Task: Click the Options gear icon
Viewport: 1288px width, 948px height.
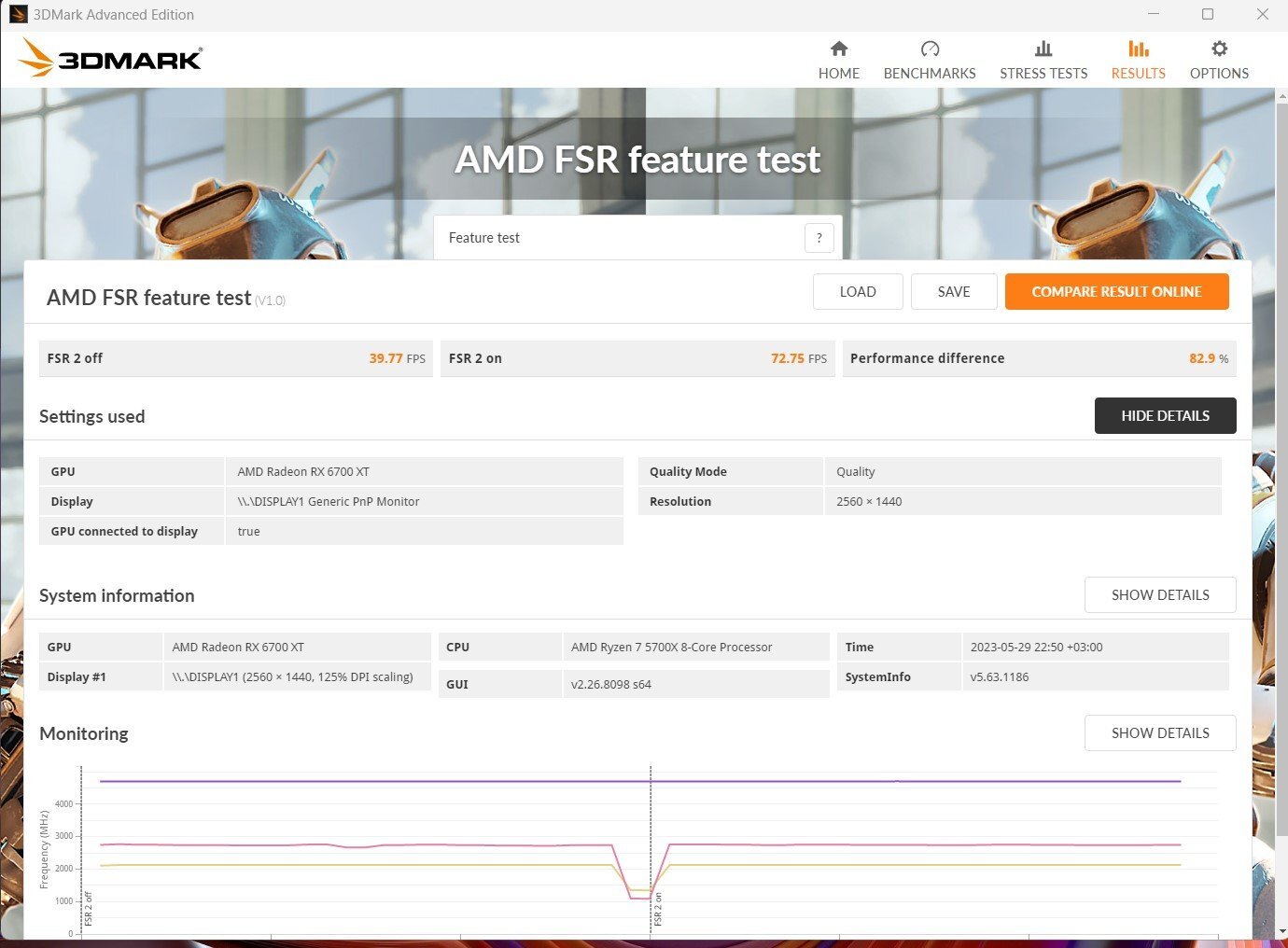Action: (1219, 49)
